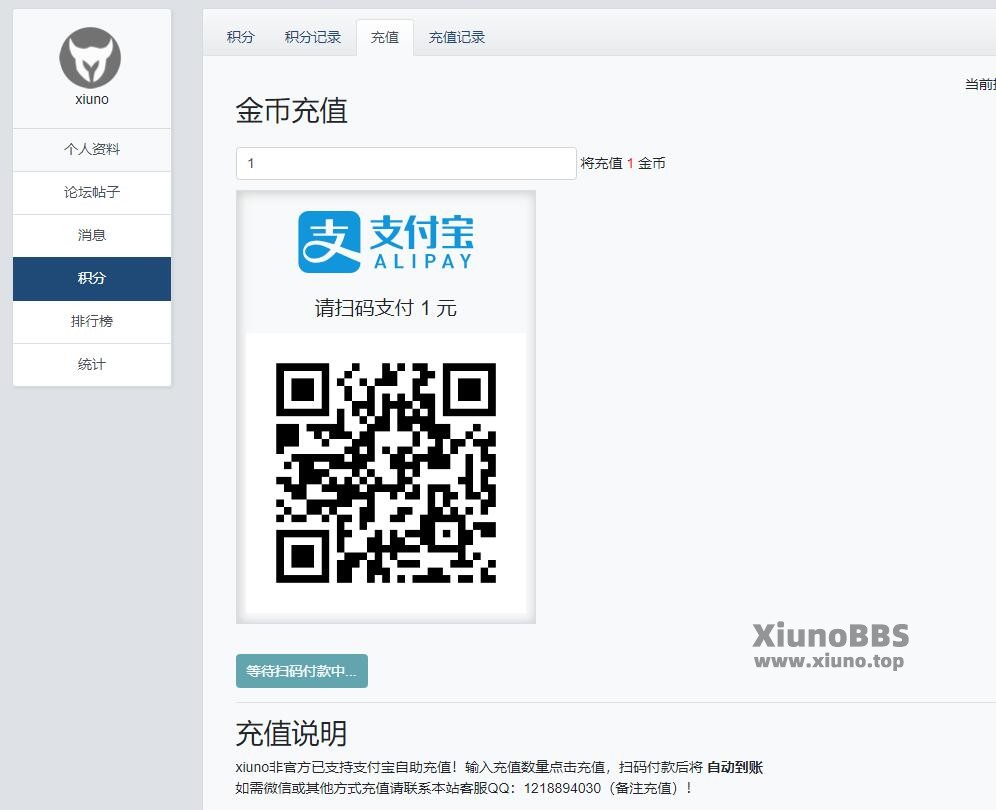This screenshot has width=996, height=810.
Task: Select 积分 in the sidebar menu
Action: point(92,278)
